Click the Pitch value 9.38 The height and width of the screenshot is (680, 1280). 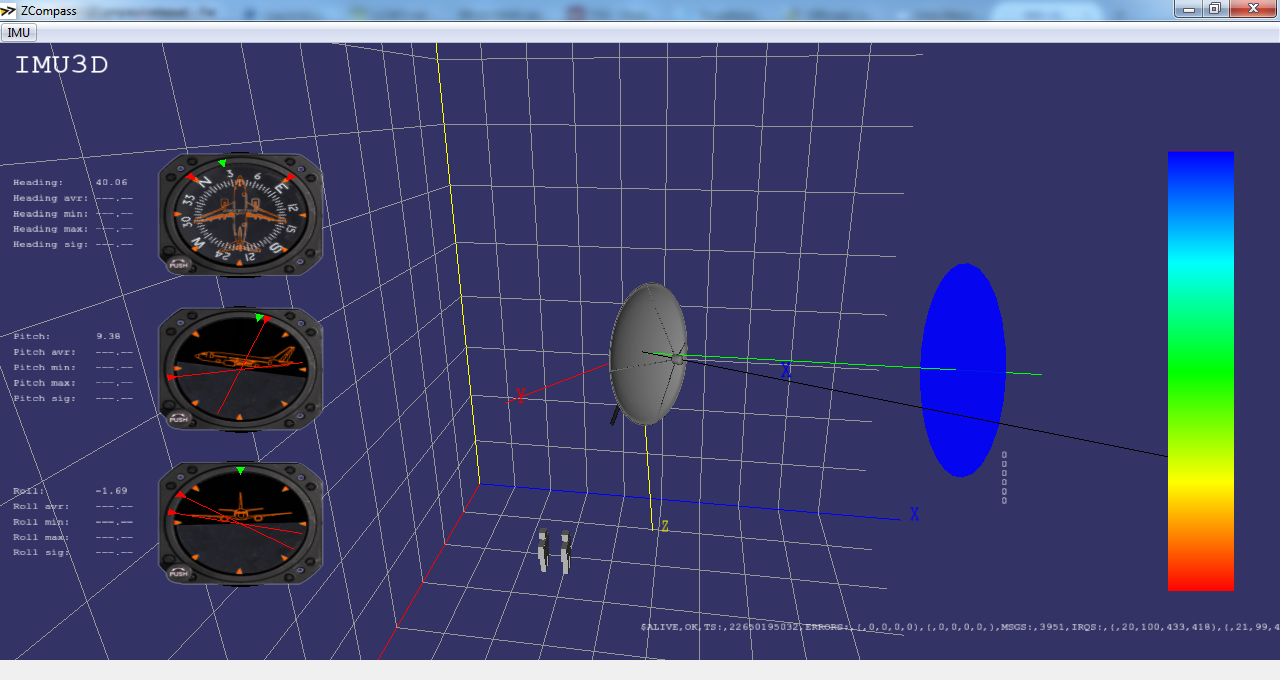pos(108,336)
